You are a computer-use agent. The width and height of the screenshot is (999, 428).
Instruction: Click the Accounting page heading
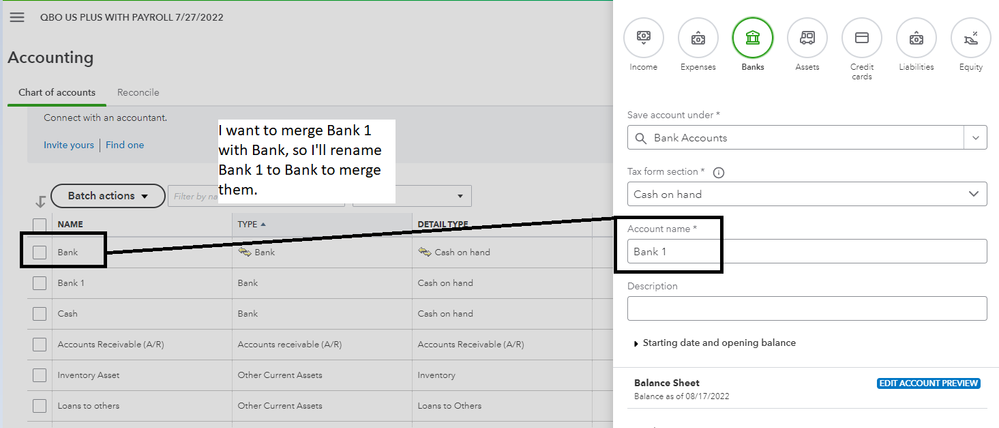click(x=50, y=57)
